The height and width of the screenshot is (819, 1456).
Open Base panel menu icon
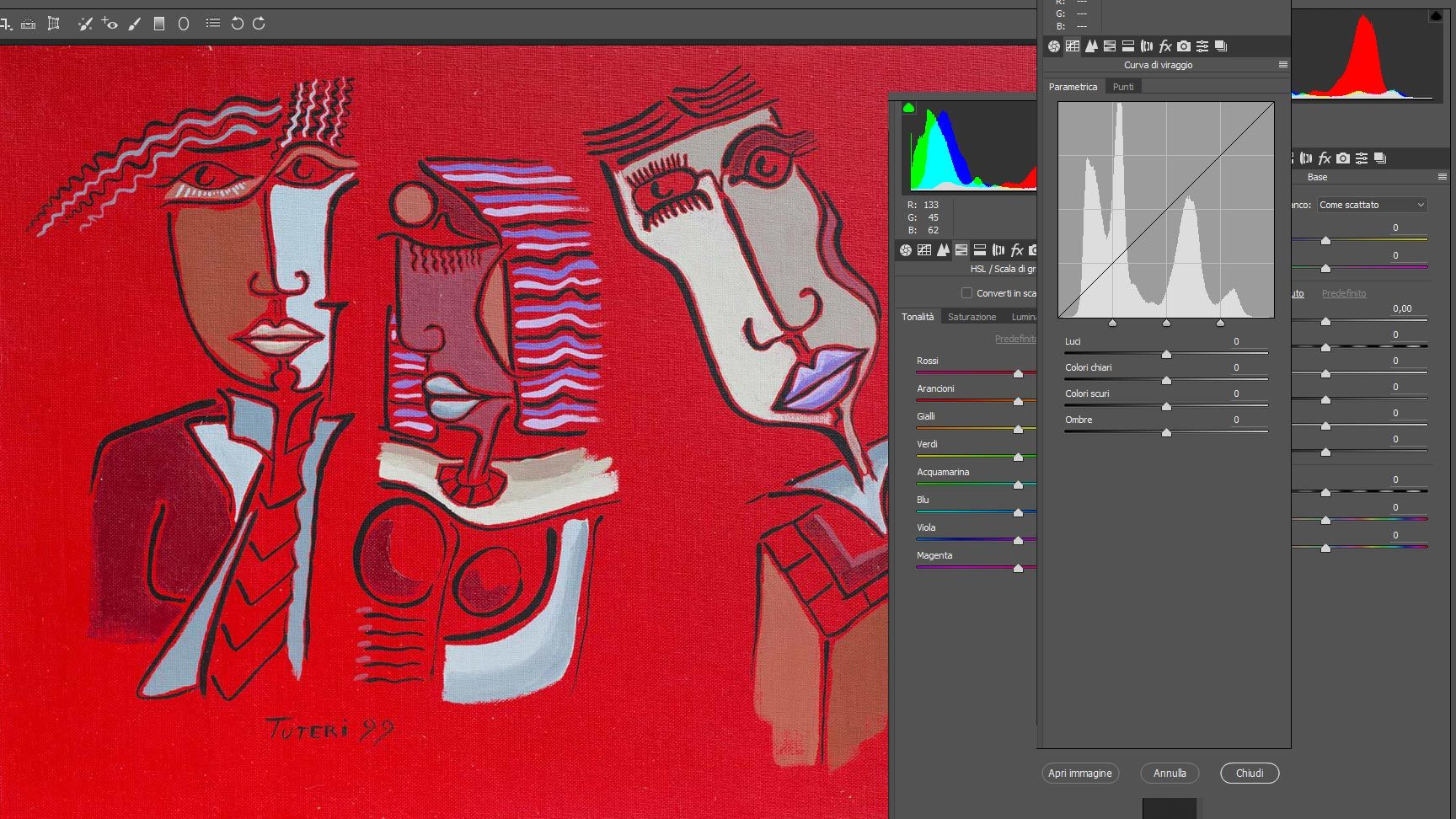tap(1442, 177)
